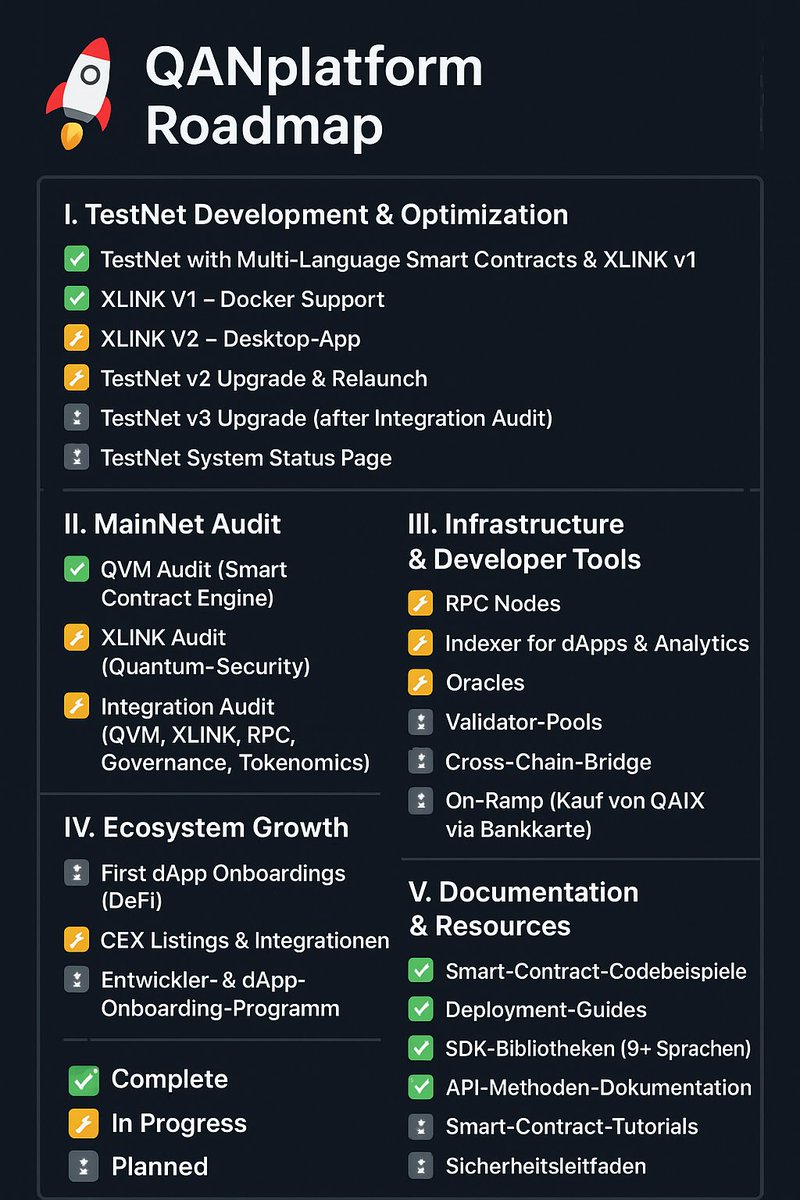Click grey icon beside Sicherheitsleitfaden

(421, 1165)
